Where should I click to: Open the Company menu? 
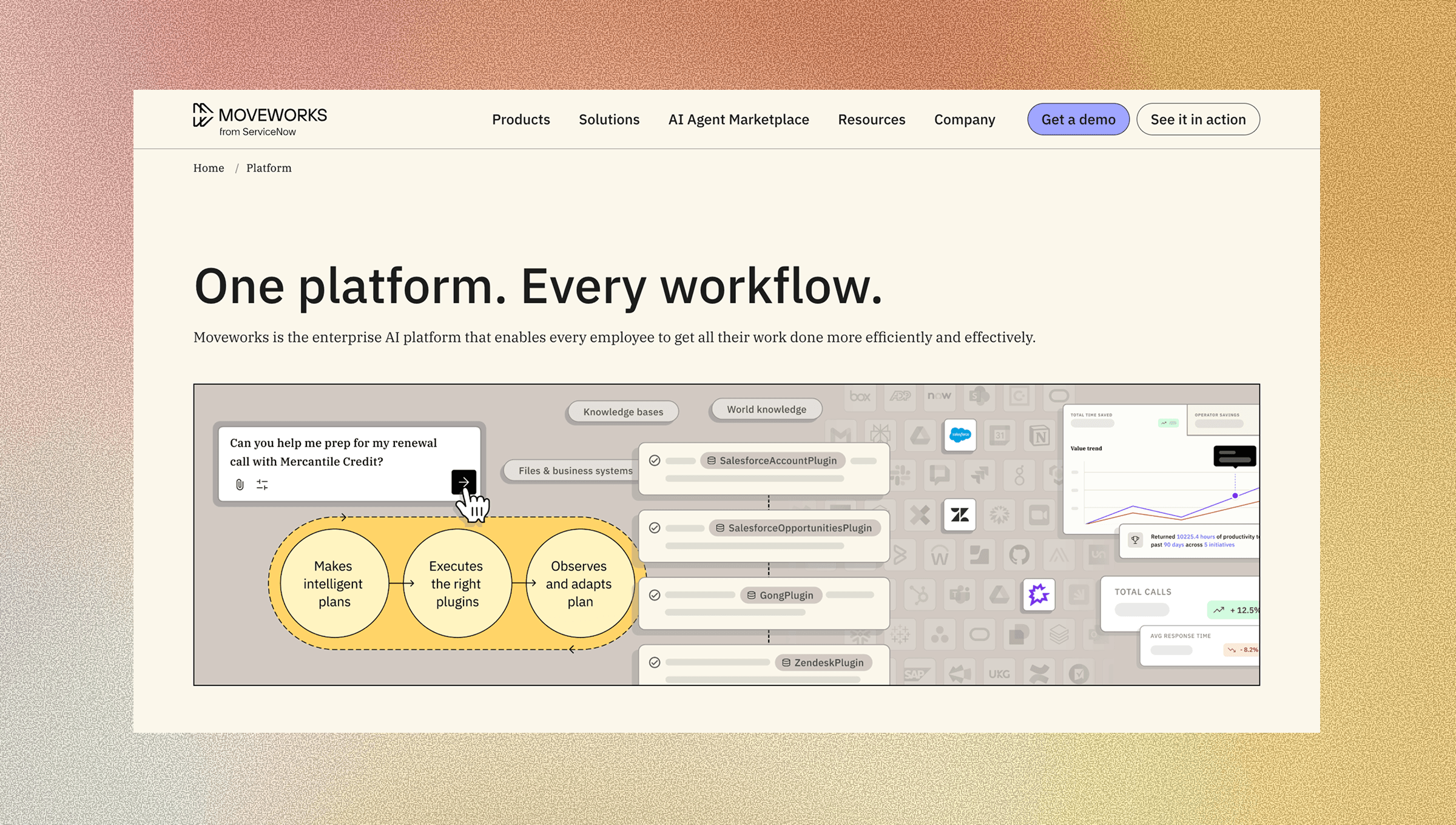pyautogui.click(x=965, y=120)
